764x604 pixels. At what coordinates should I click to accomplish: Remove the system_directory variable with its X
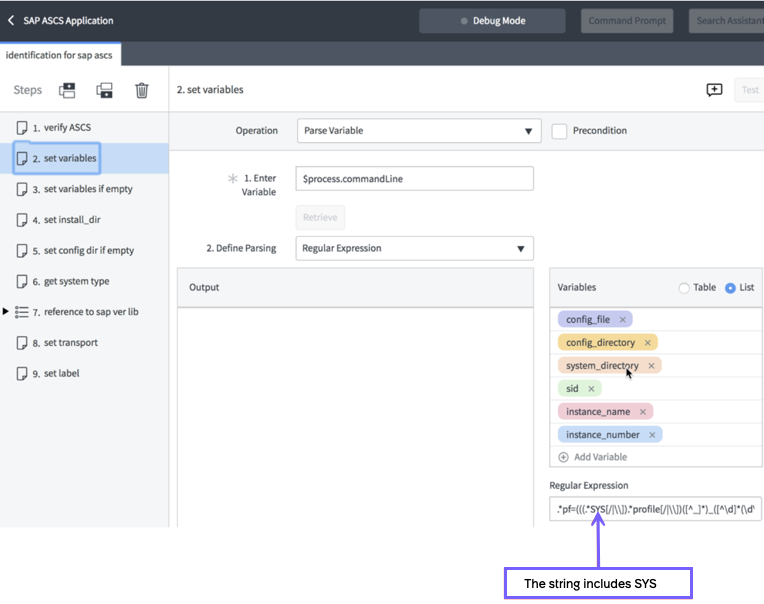[x=651, y=365]
